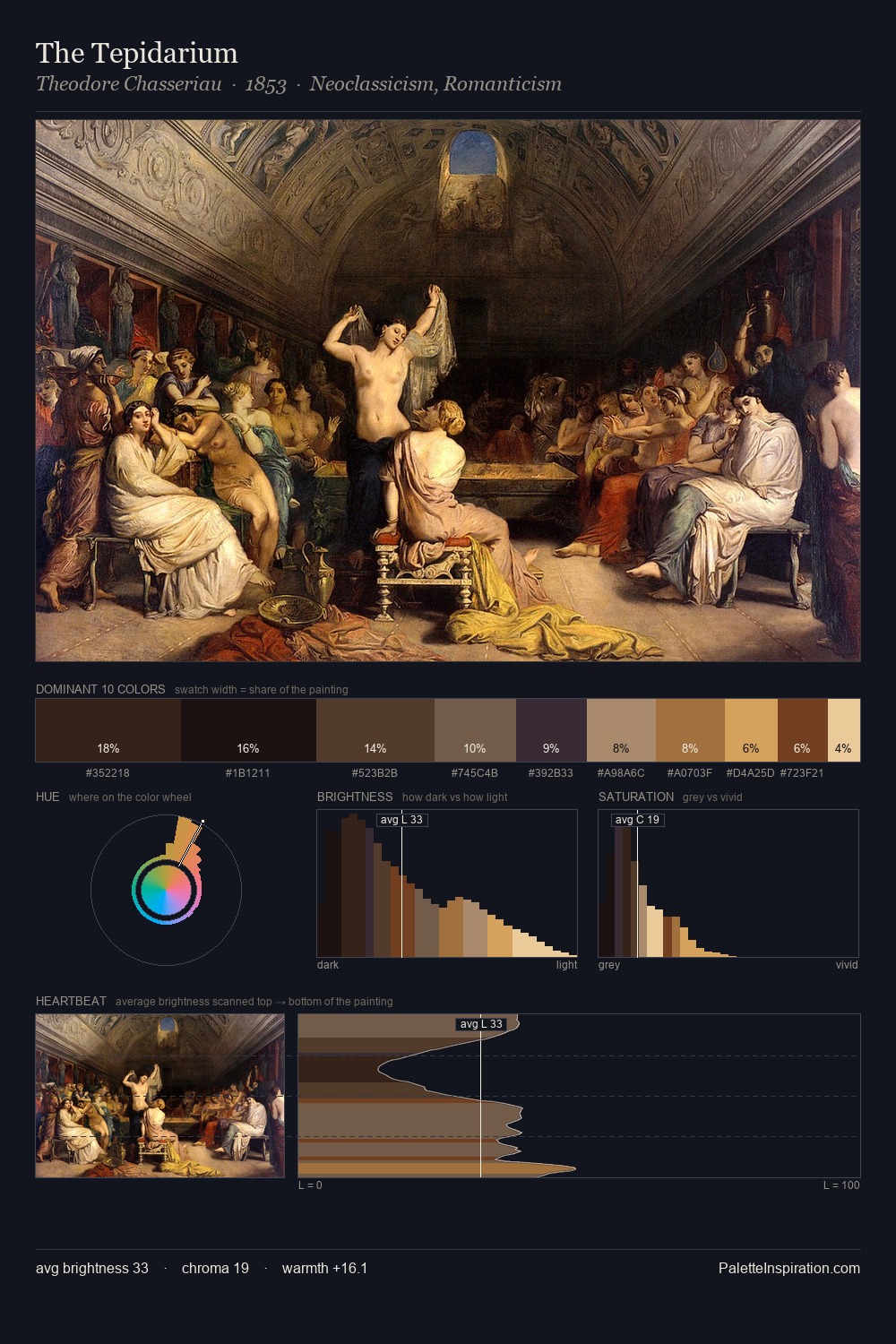
Task: Pick the 14% brown swatch
Action: 375,730
